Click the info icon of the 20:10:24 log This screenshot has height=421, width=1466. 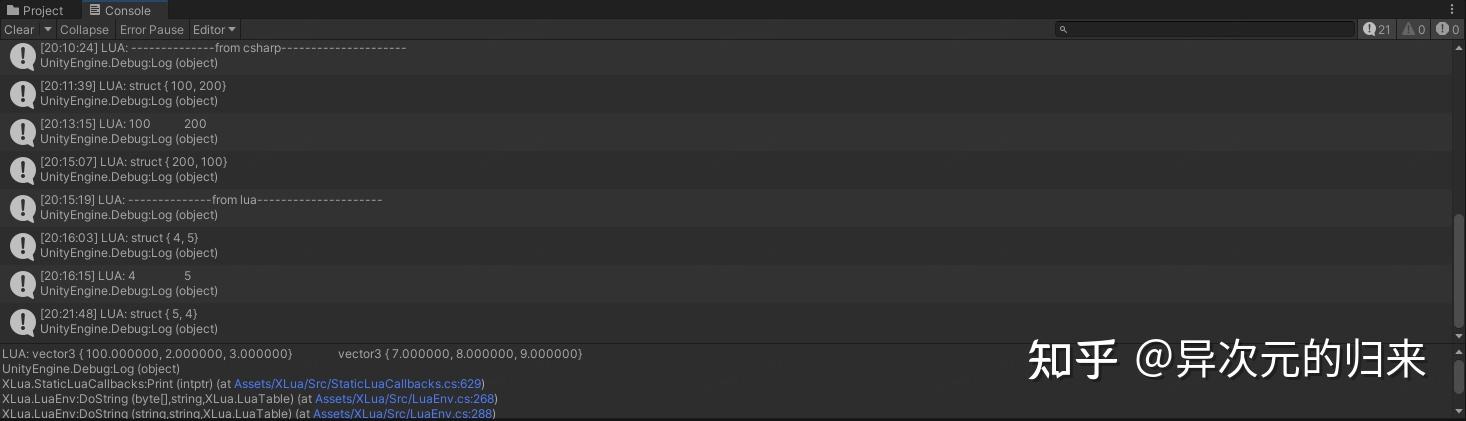click(x=22, y=56)
